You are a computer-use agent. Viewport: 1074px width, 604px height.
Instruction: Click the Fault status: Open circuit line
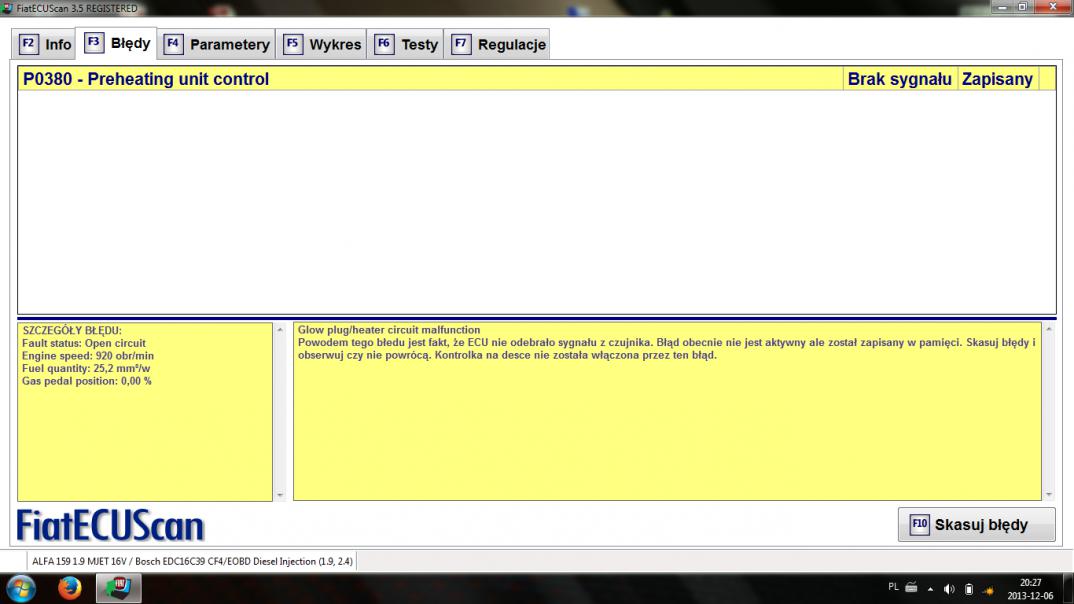click(x=84, y=343)
